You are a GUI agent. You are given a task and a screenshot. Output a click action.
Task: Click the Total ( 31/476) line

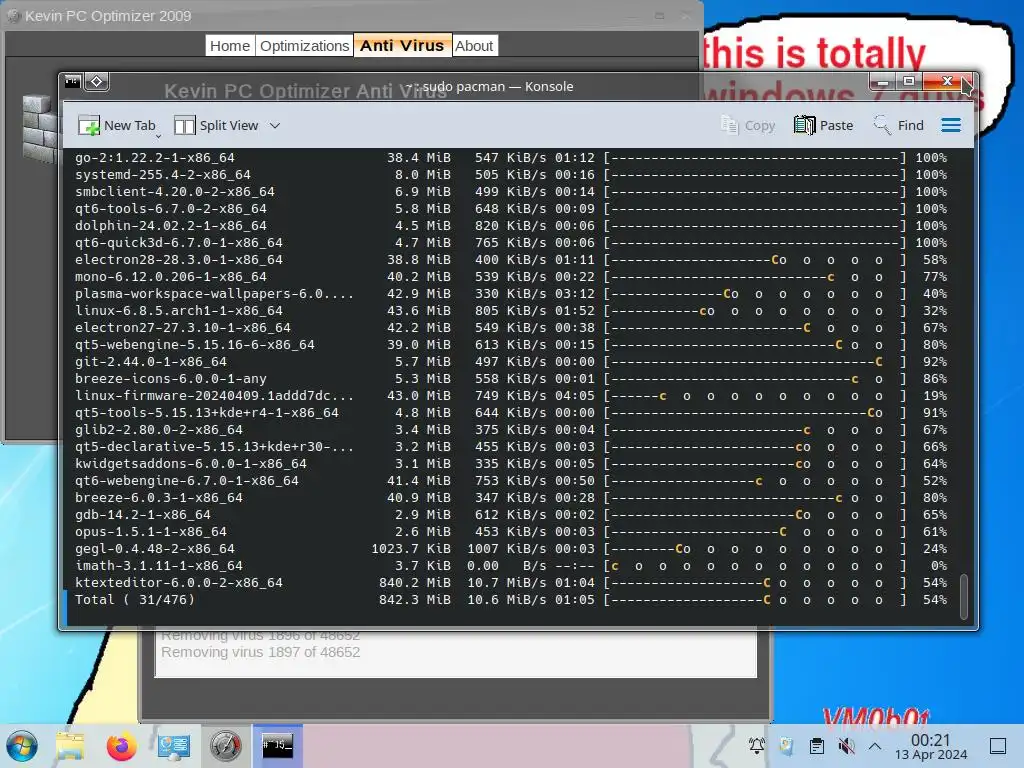(x=511, y=599)
